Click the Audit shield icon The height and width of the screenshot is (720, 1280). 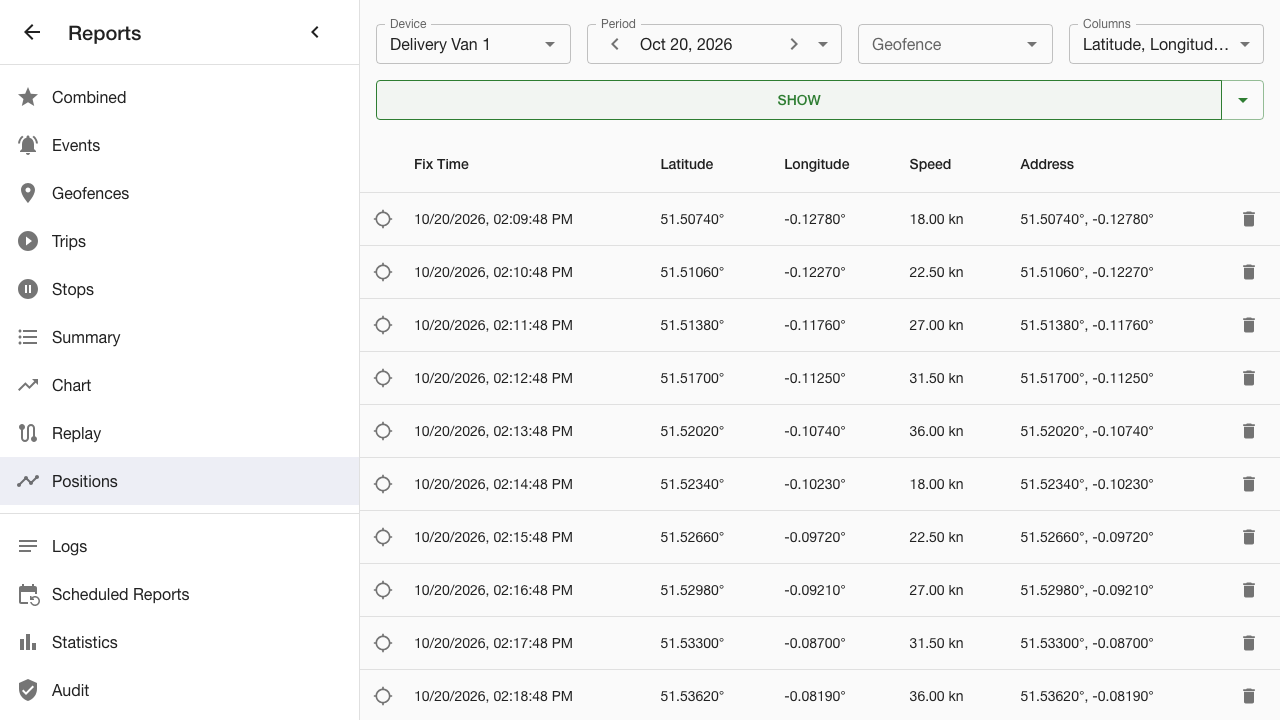point(28,690)
